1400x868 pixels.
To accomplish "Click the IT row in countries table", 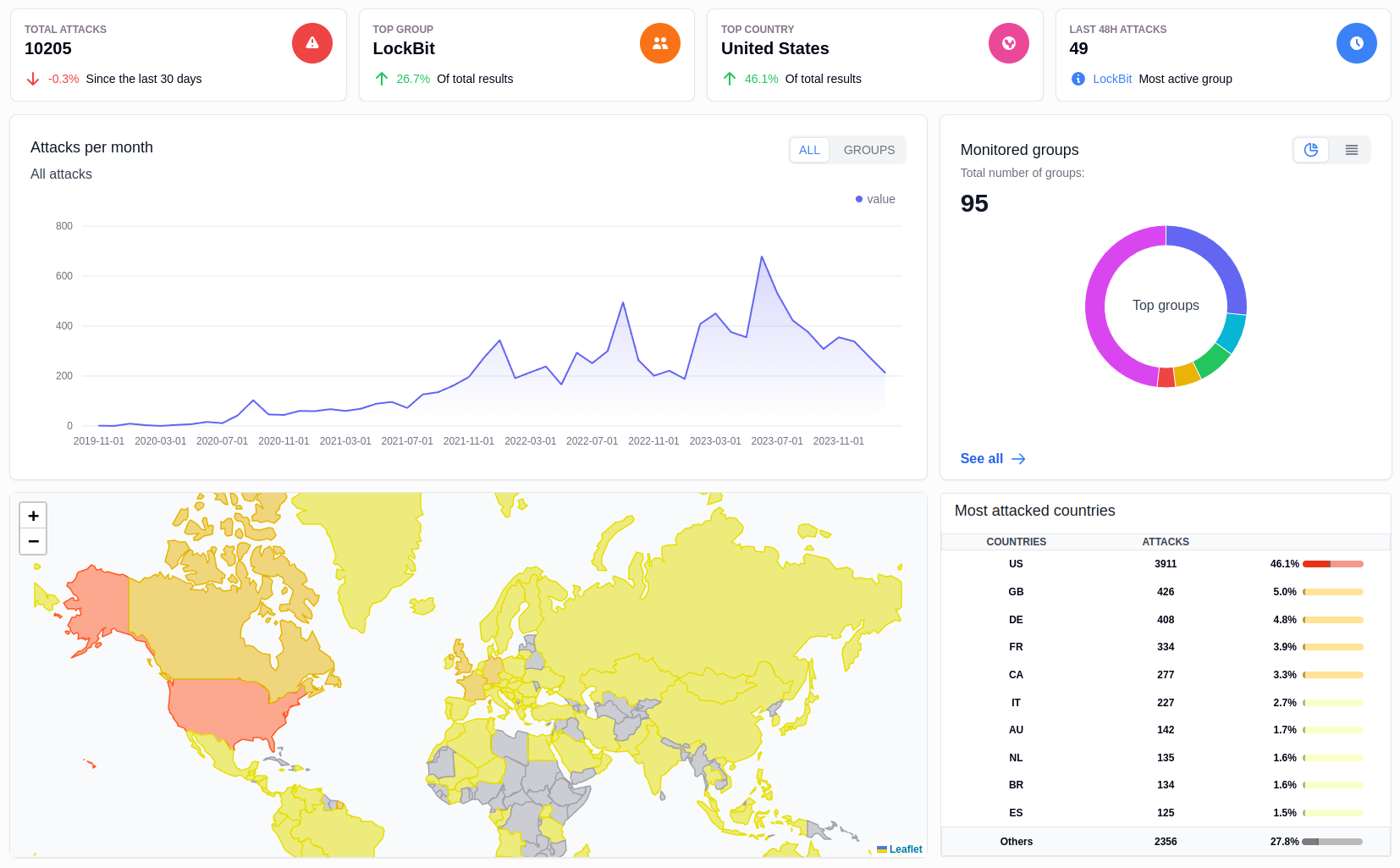I will point(1166,703).
